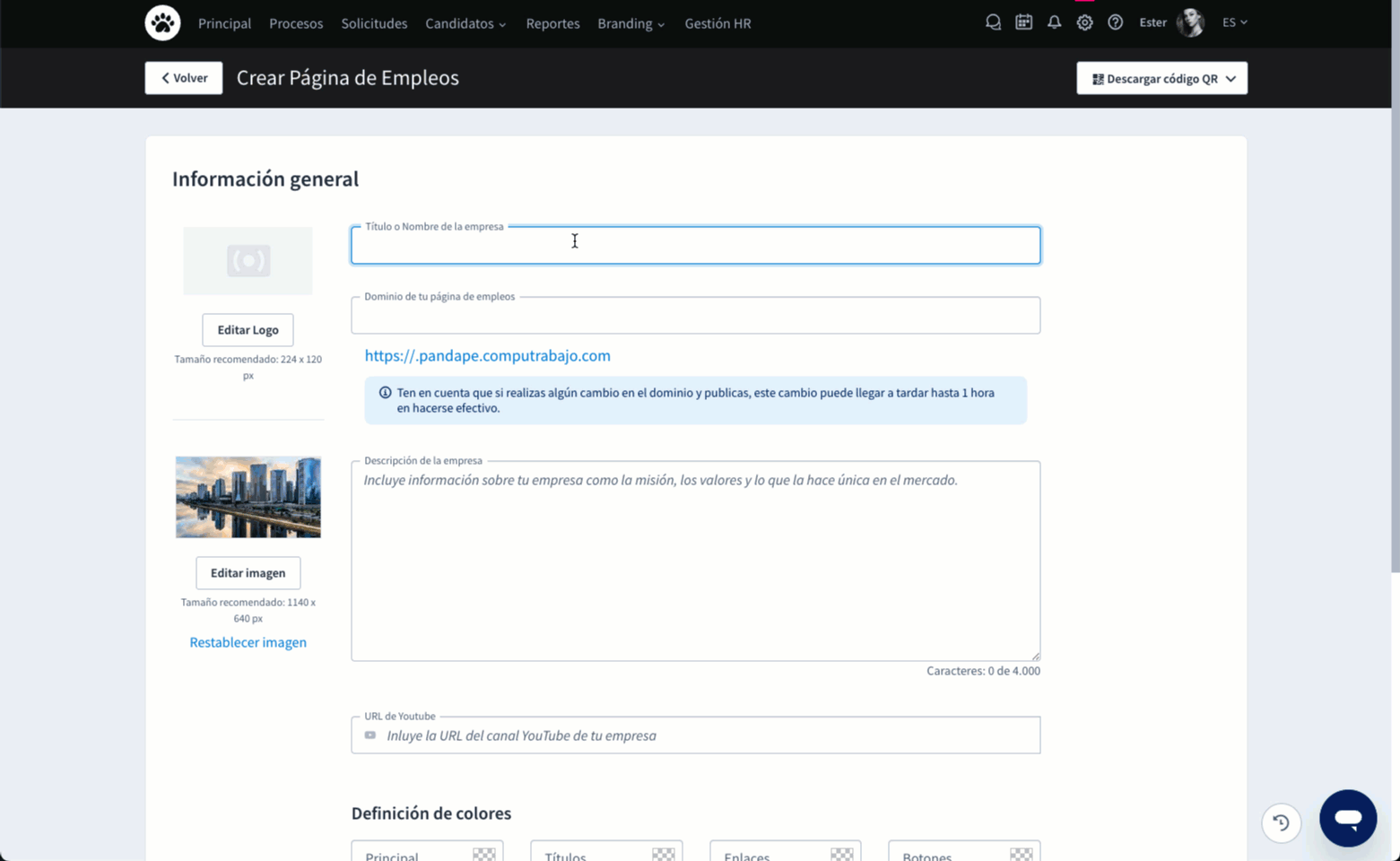The width and height of the screenshot is (1400, 861).
Task: Open Descargar código QR dropdown
Action: coord(1161,79)
